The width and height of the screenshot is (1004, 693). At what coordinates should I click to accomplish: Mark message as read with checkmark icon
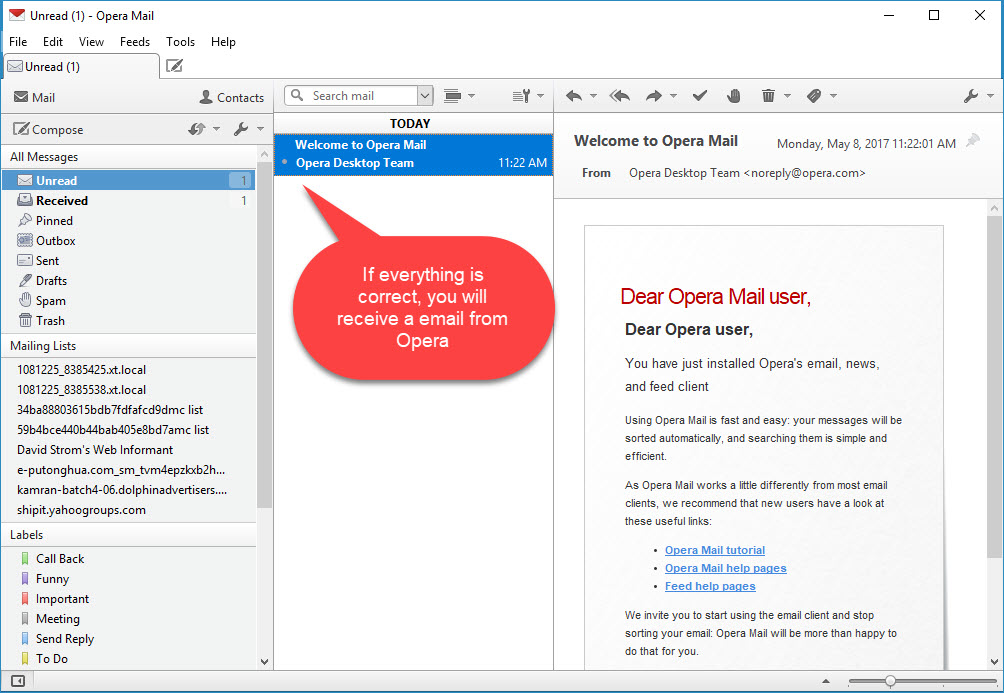pyautogui.click(x=700, y=96)
